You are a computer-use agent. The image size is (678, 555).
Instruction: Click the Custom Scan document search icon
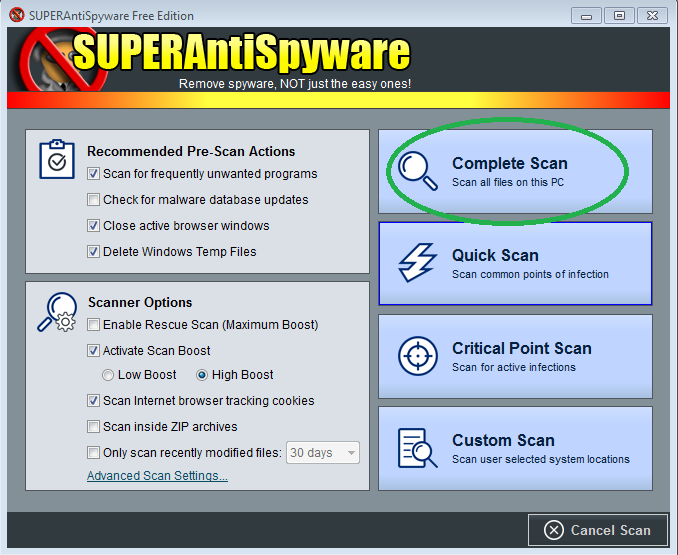tap(417, 448)
